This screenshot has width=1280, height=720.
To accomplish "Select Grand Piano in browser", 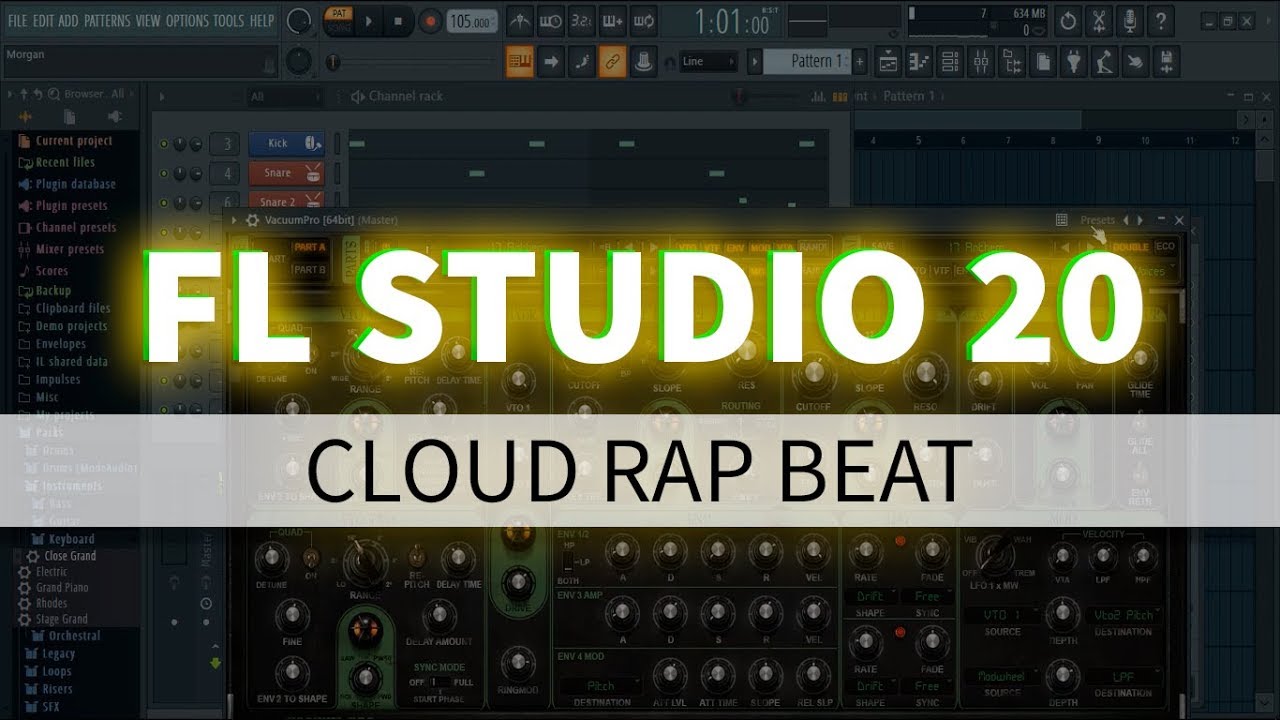I will pos(53,588).
